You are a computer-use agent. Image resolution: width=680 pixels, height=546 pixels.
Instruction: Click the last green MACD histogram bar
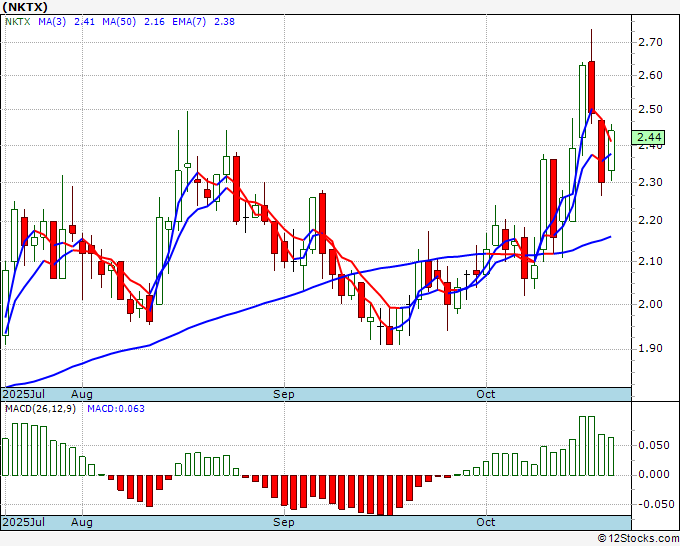[x=611, y=456]
